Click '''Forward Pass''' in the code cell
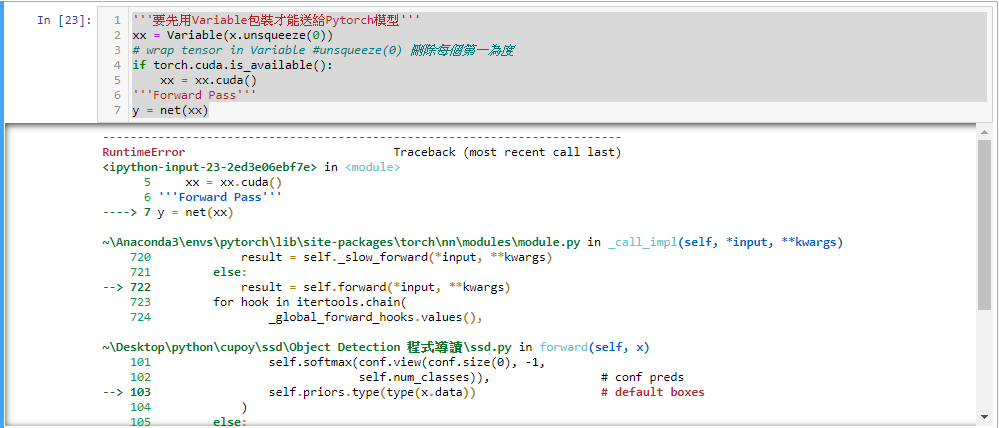The width and height of the screenshot is (999, 428). point(194,96)
